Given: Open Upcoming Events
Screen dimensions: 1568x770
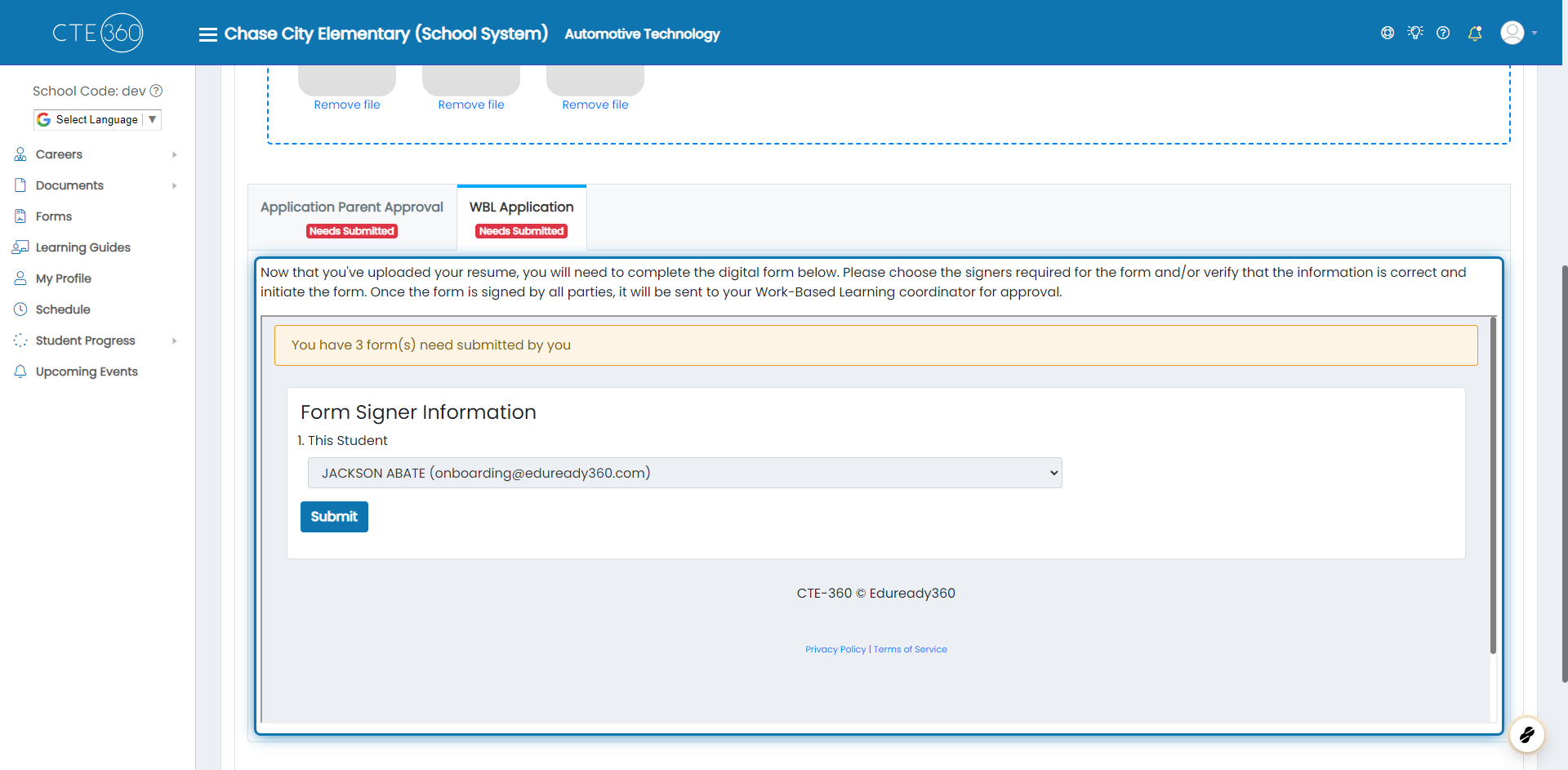Looking at the screenshot, I should coord(87,372).
